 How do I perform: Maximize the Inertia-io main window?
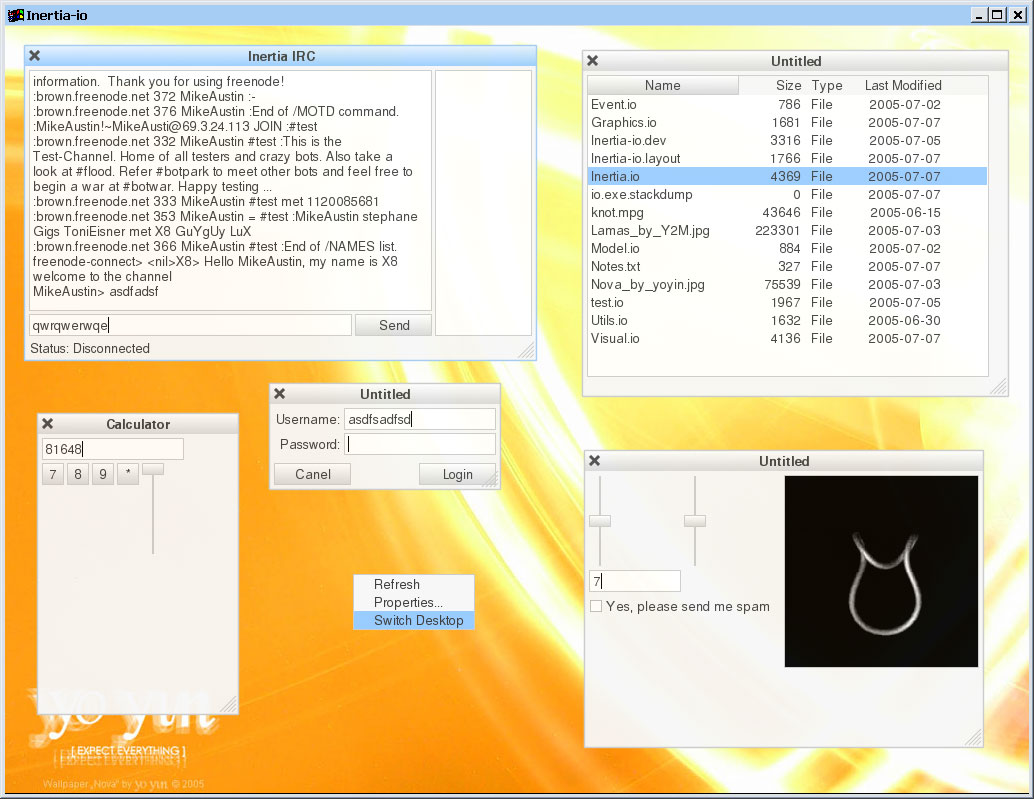997,15
